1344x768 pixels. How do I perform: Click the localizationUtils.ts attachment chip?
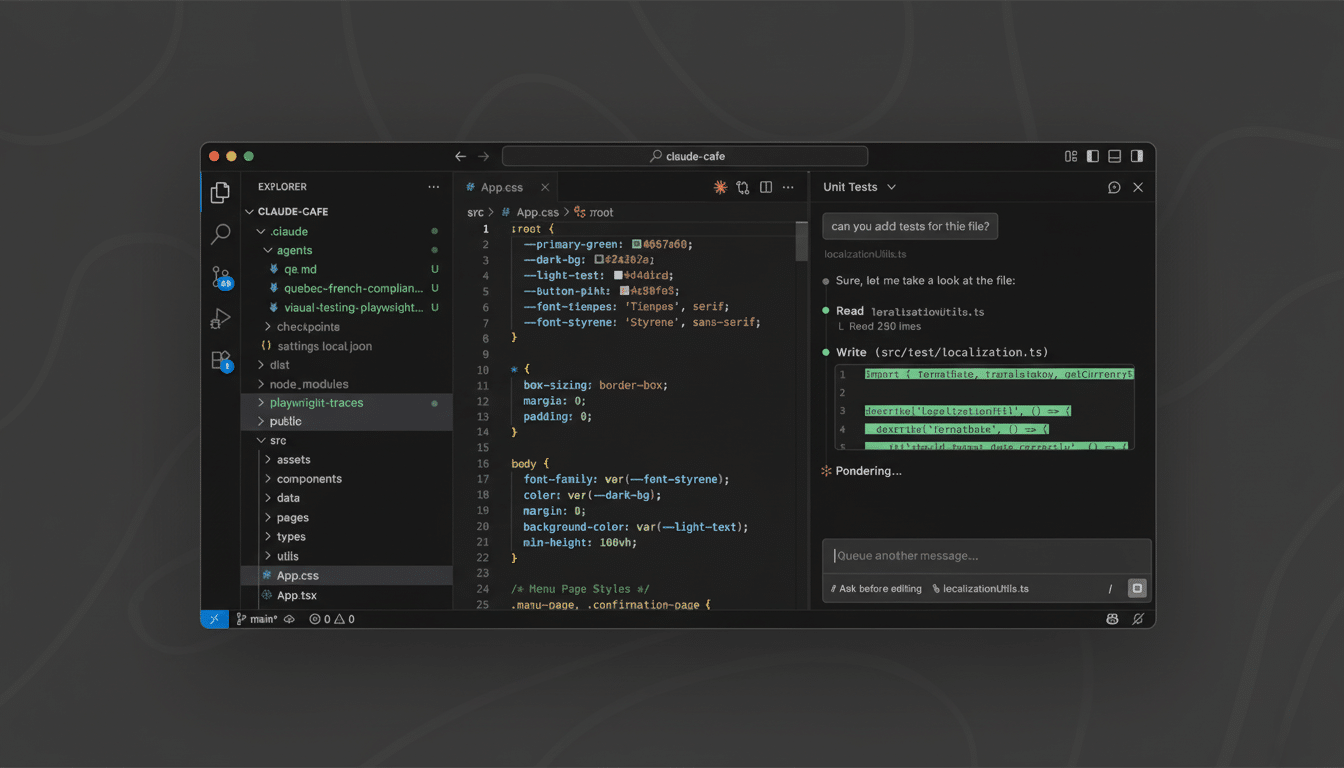coord(980,589)
